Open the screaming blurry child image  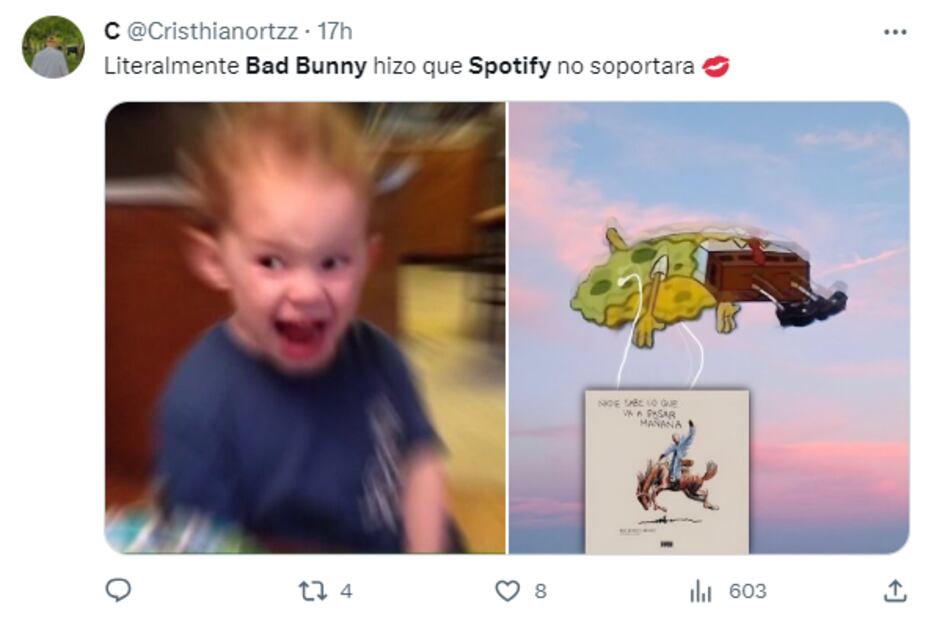pos(305,328)
